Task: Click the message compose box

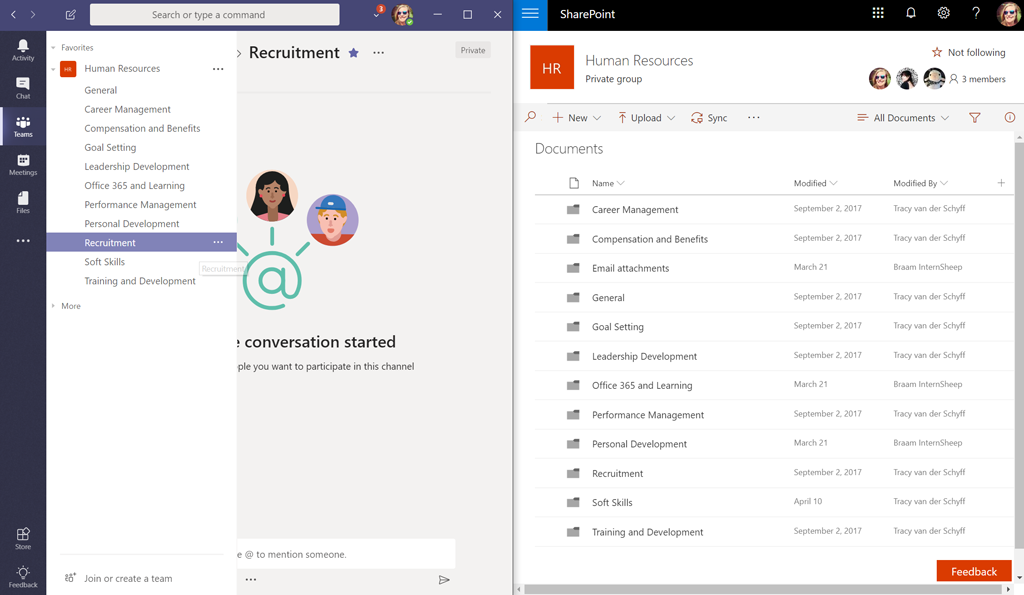Action: coord(346,554)
